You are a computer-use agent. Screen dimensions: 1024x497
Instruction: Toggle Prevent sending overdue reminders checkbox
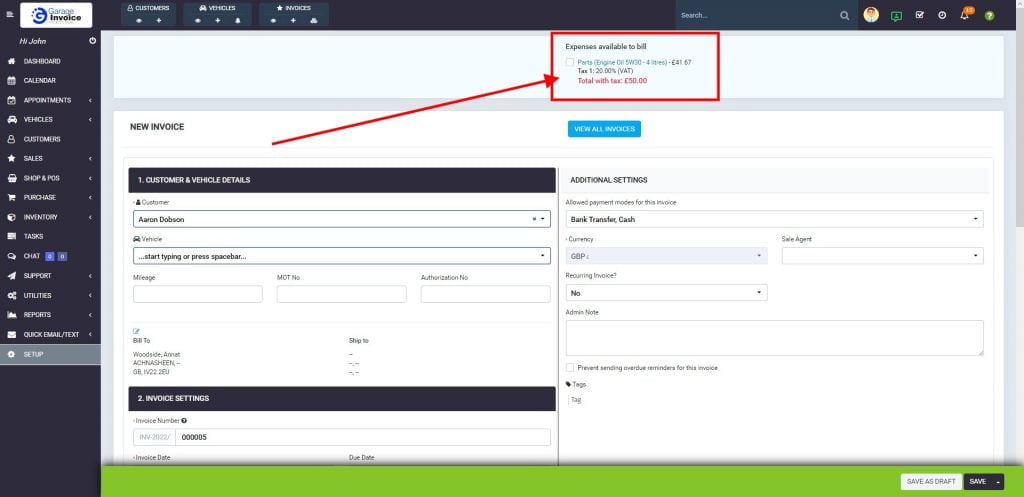(570, 368)
